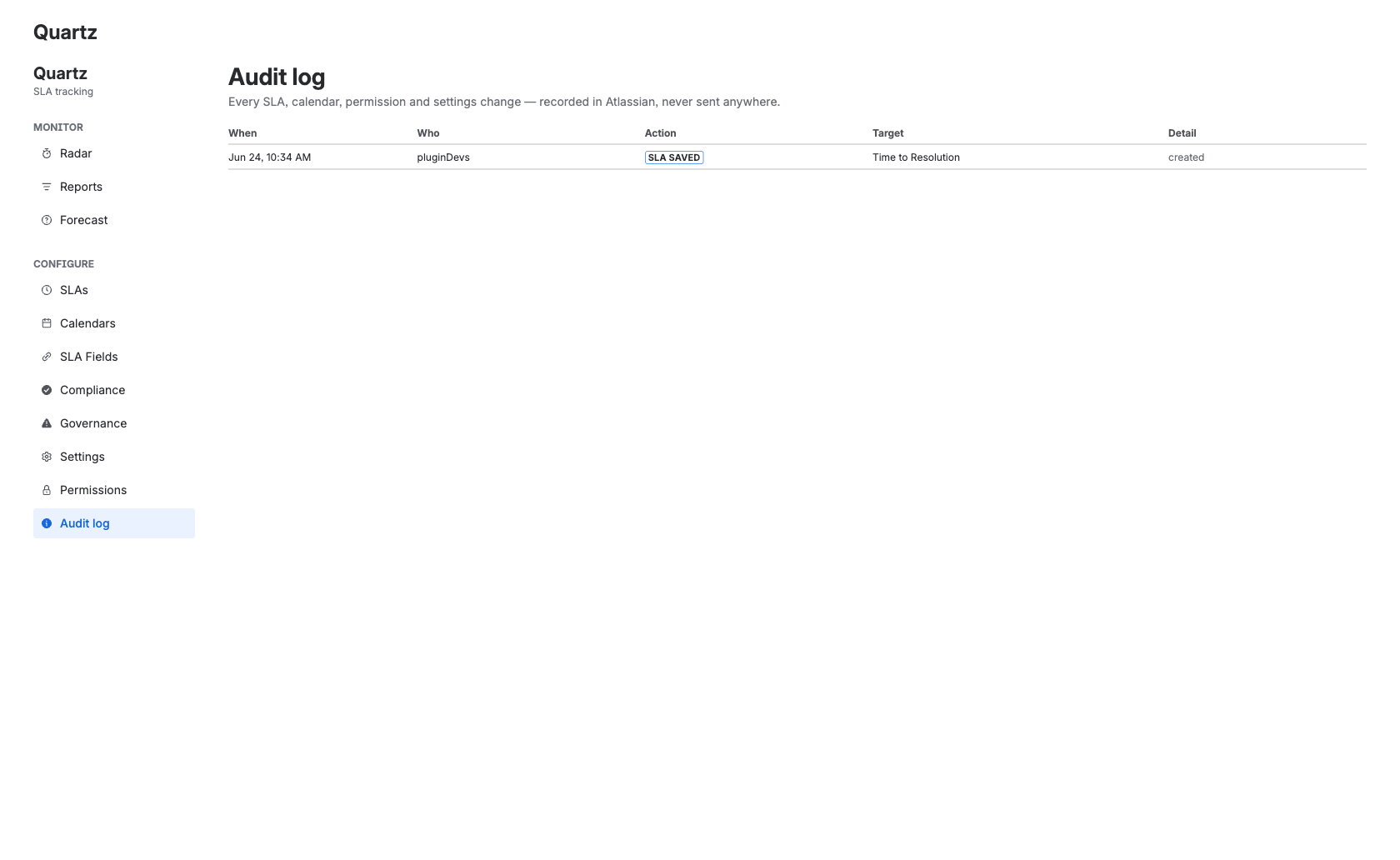Image resolution: width=1400 pixels, height=860 pixels.
Task: Go to Reports in sidebar
Action: [114, 187]
